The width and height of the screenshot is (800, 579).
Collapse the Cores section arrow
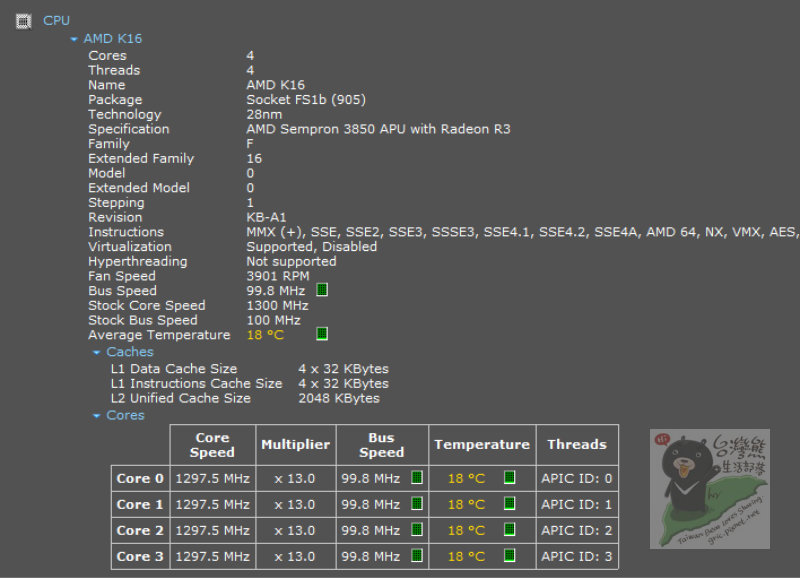(x=96, y=416)
